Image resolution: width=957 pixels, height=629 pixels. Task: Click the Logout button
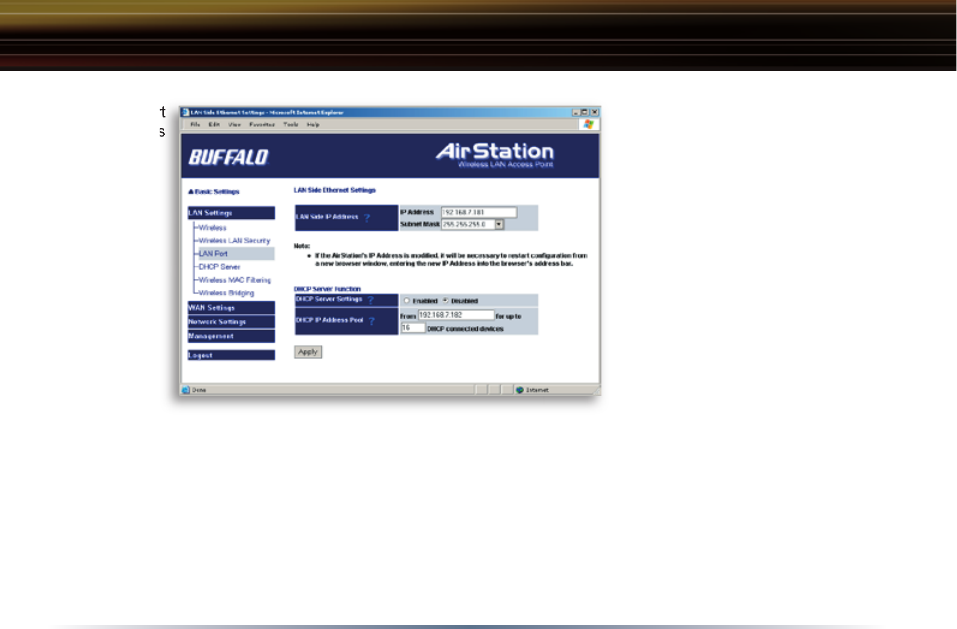pyautogui.click(x=231, y=355)
